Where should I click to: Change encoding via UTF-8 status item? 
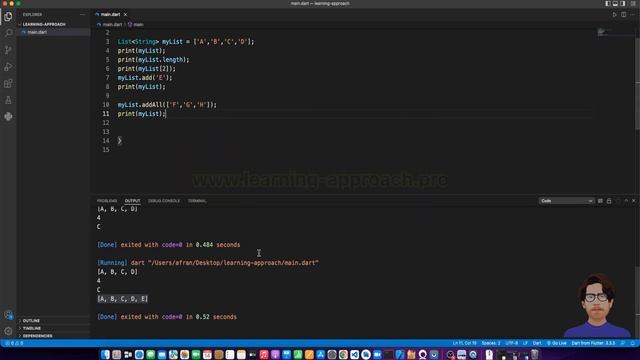tap(511, 343)
